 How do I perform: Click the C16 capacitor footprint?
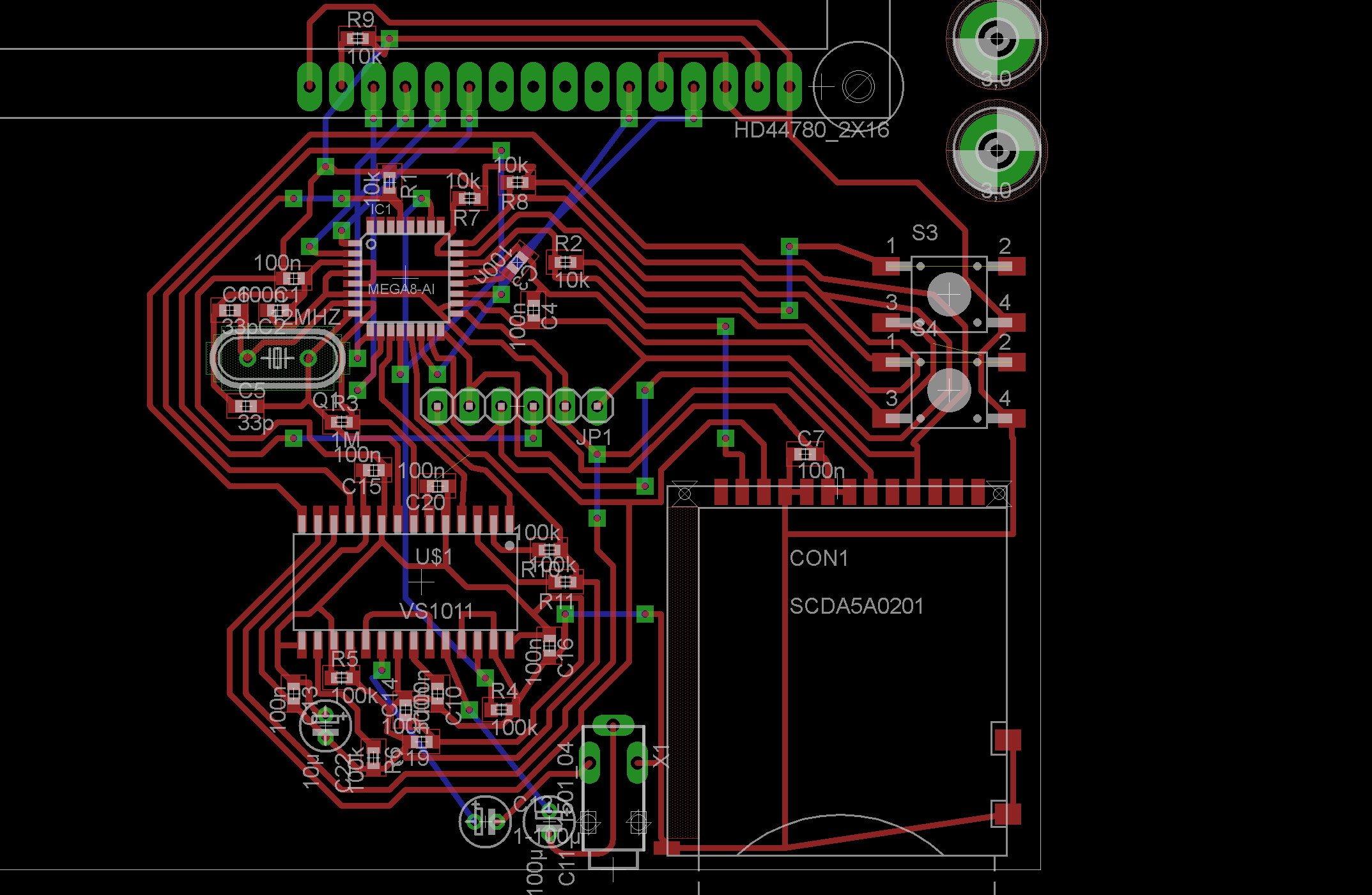(550, 646)
